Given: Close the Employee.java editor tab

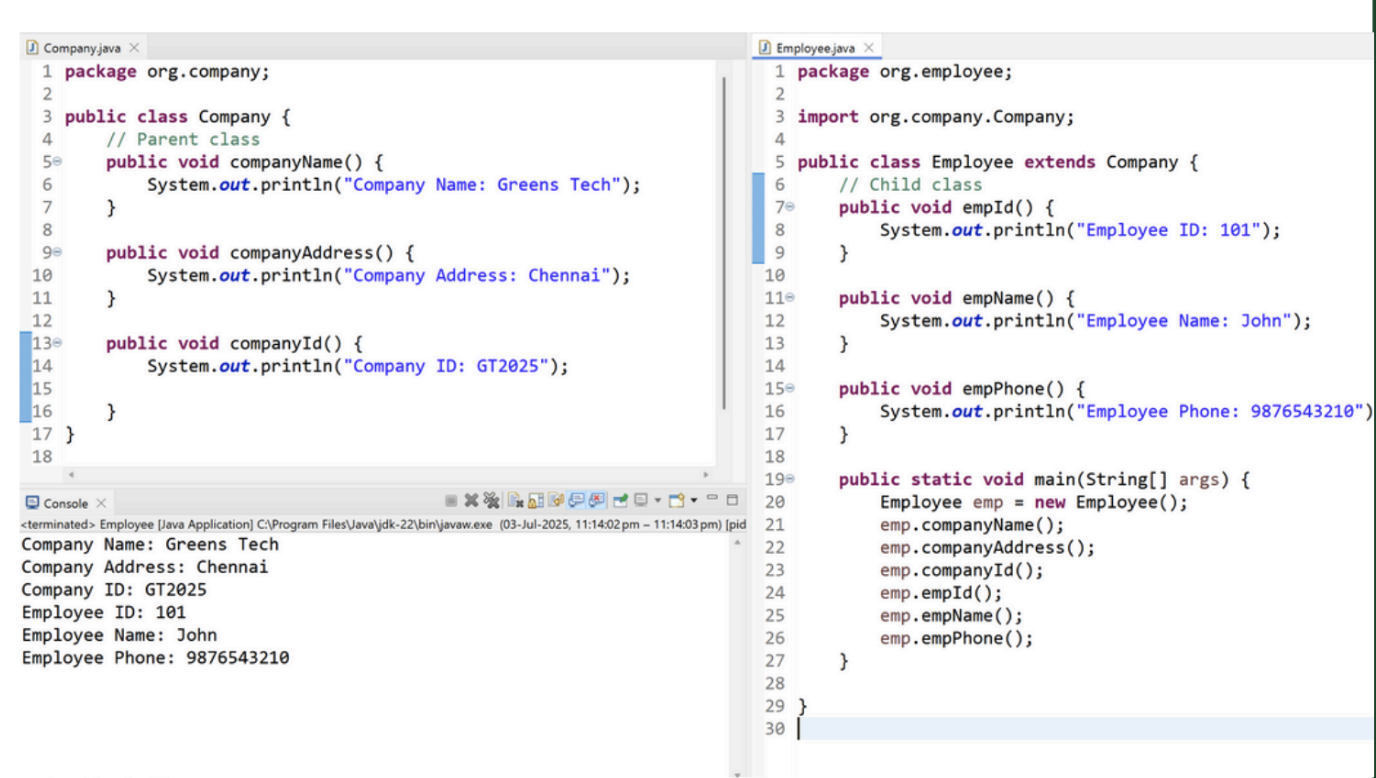Looking at the screenshot, I should click(x=869, y=48).
